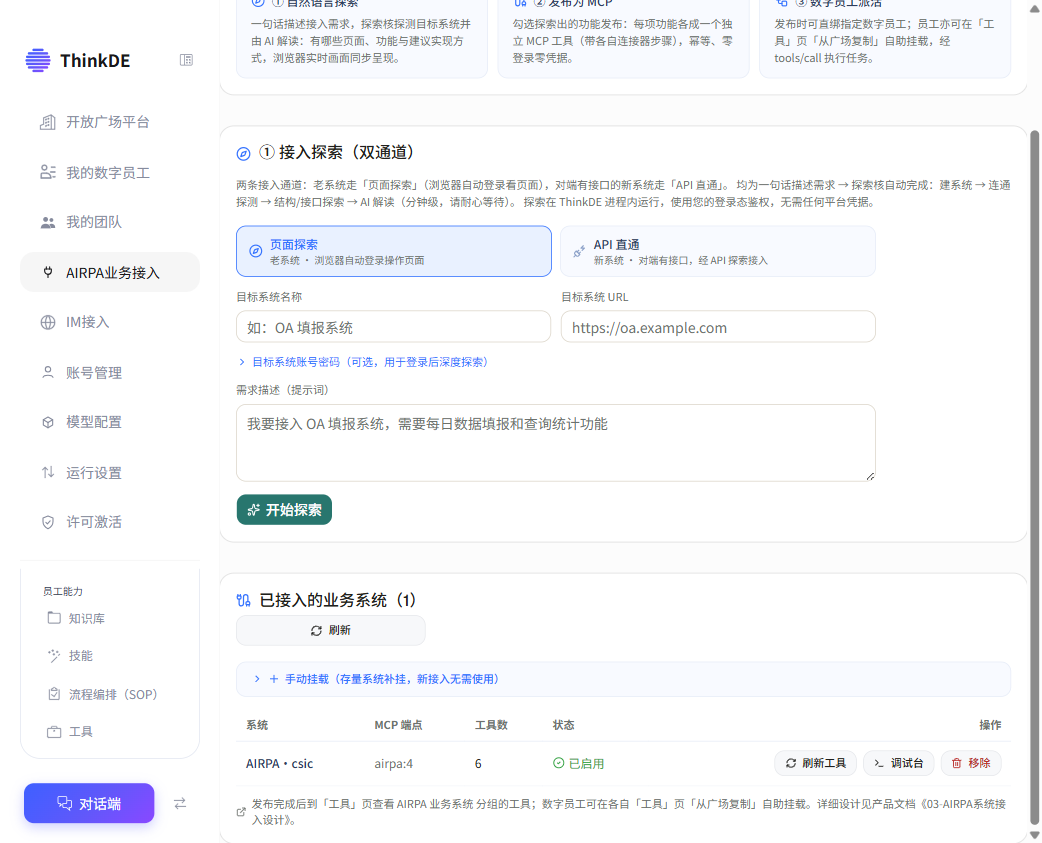Click the AIRPA · csic system name
The height and width of the screenshot is (843, 1042).
coord(279,764)
